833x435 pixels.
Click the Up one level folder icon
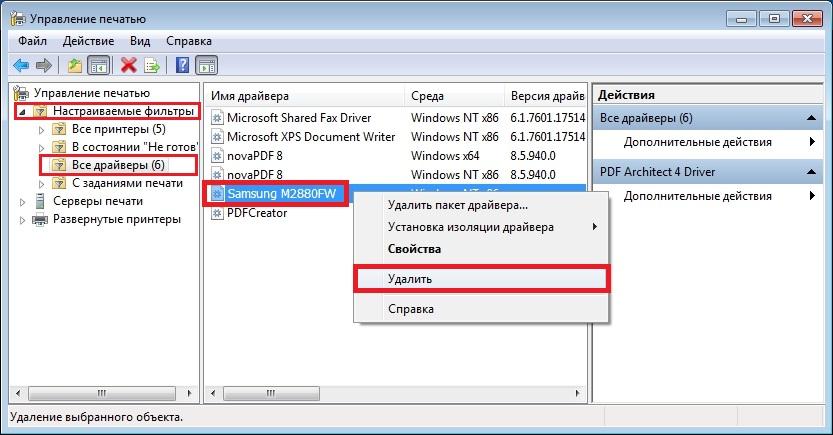[x=74, y=66]
